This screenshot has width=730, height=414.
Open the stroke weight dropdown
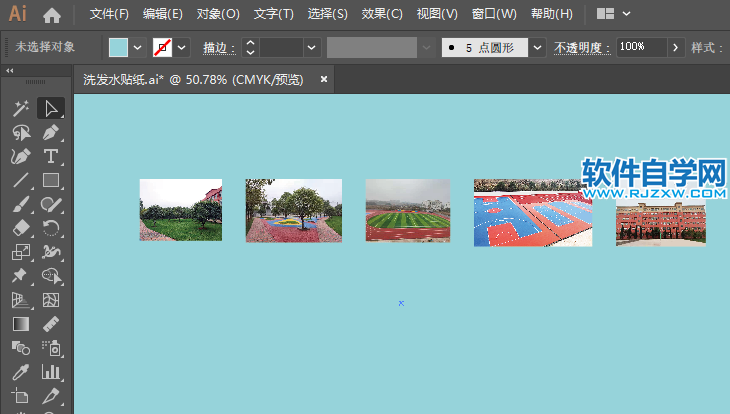311,48
